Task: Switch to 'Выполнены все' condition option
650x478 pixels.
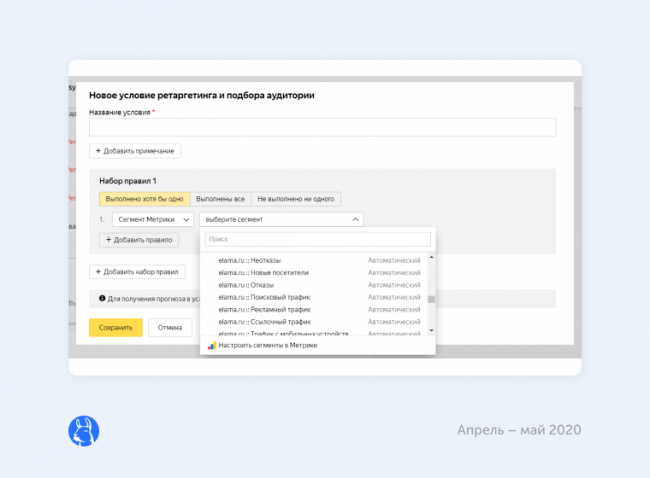Action: 220,199
